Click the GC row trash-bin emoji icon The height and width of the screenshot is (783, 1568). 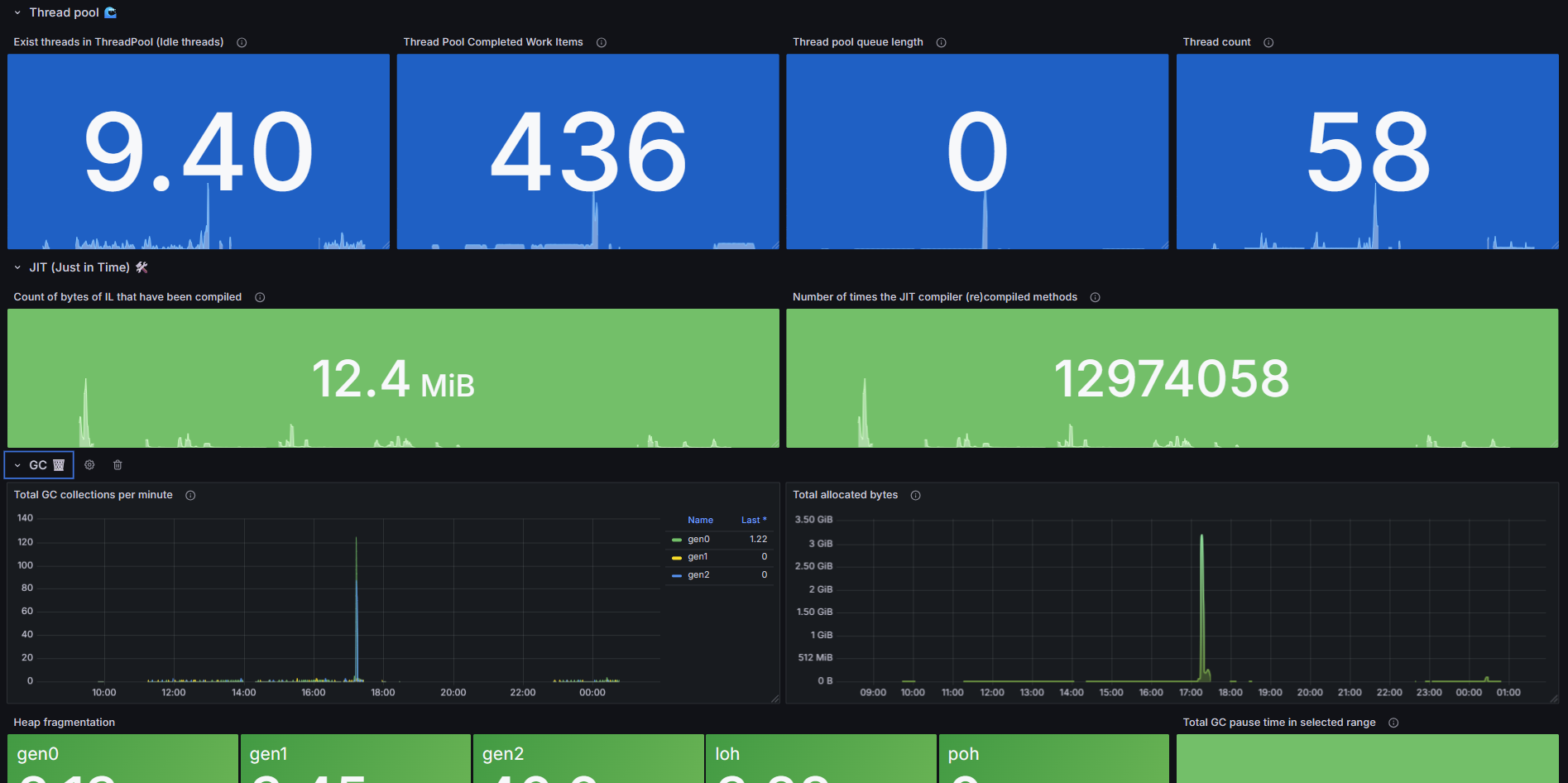(59, 465)
